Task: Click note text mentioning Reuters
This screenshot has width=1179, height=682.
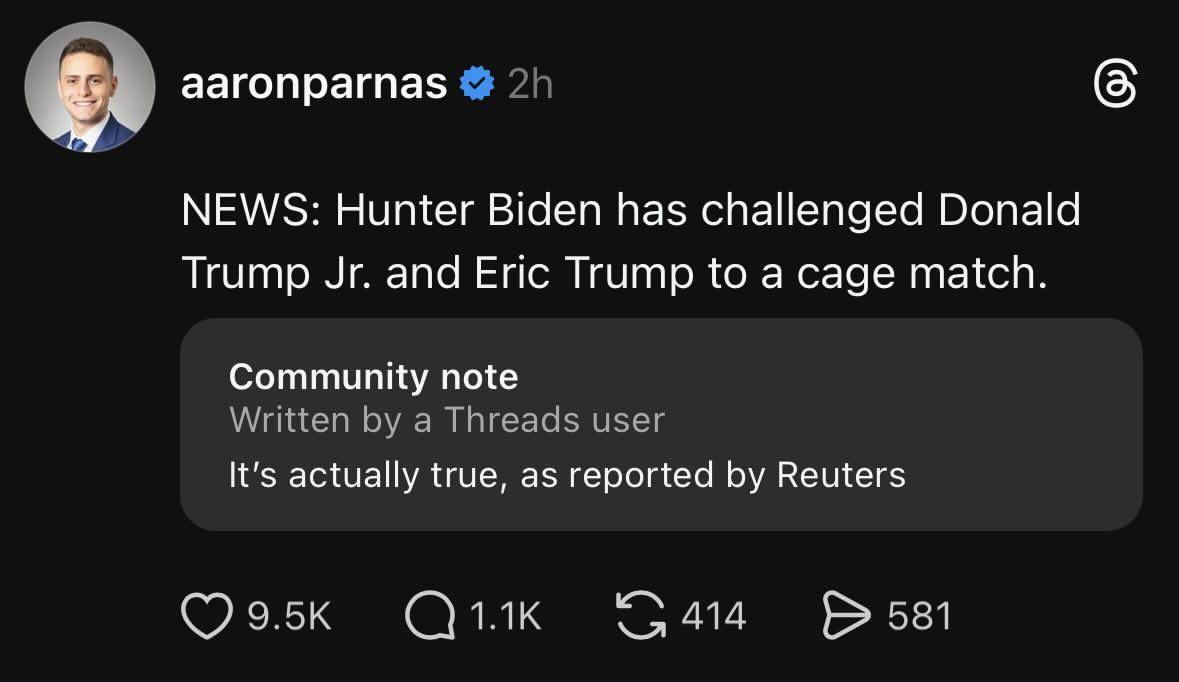Action: (566, 475)
